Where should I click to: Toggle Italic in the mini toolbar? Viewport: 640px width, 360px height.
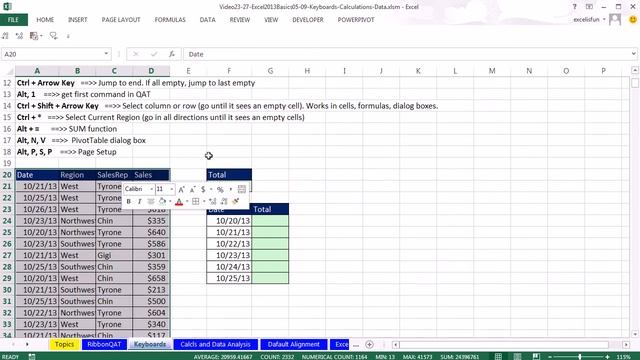[x=140, y=201]
